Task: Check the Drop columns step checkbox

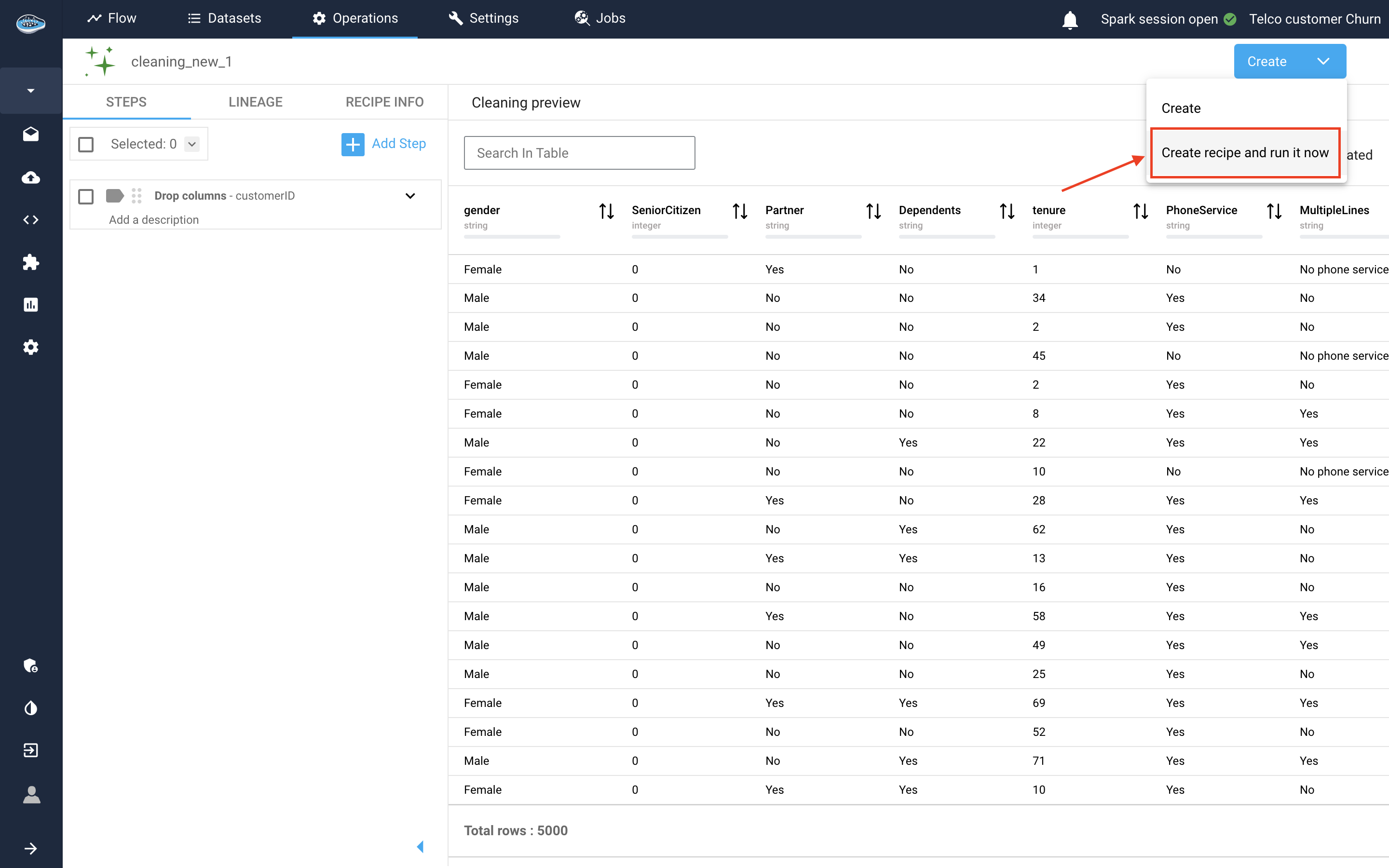Action: click(86, 196)
